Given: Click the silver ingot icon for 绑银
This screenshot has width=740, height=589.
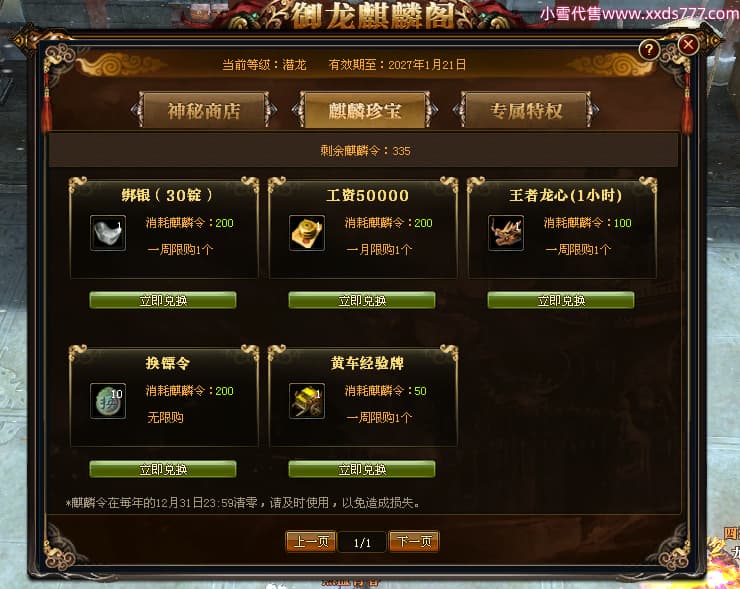Looking at the screenshot, I should [108, 233].
